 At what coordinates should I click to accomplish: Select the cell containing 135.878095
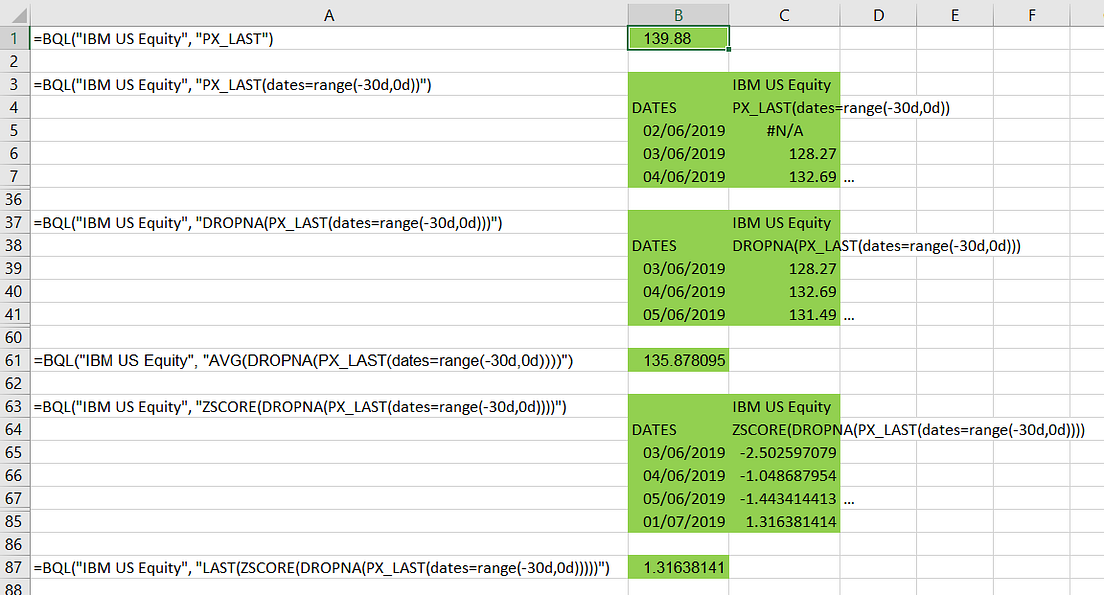[x=678, y=360]
